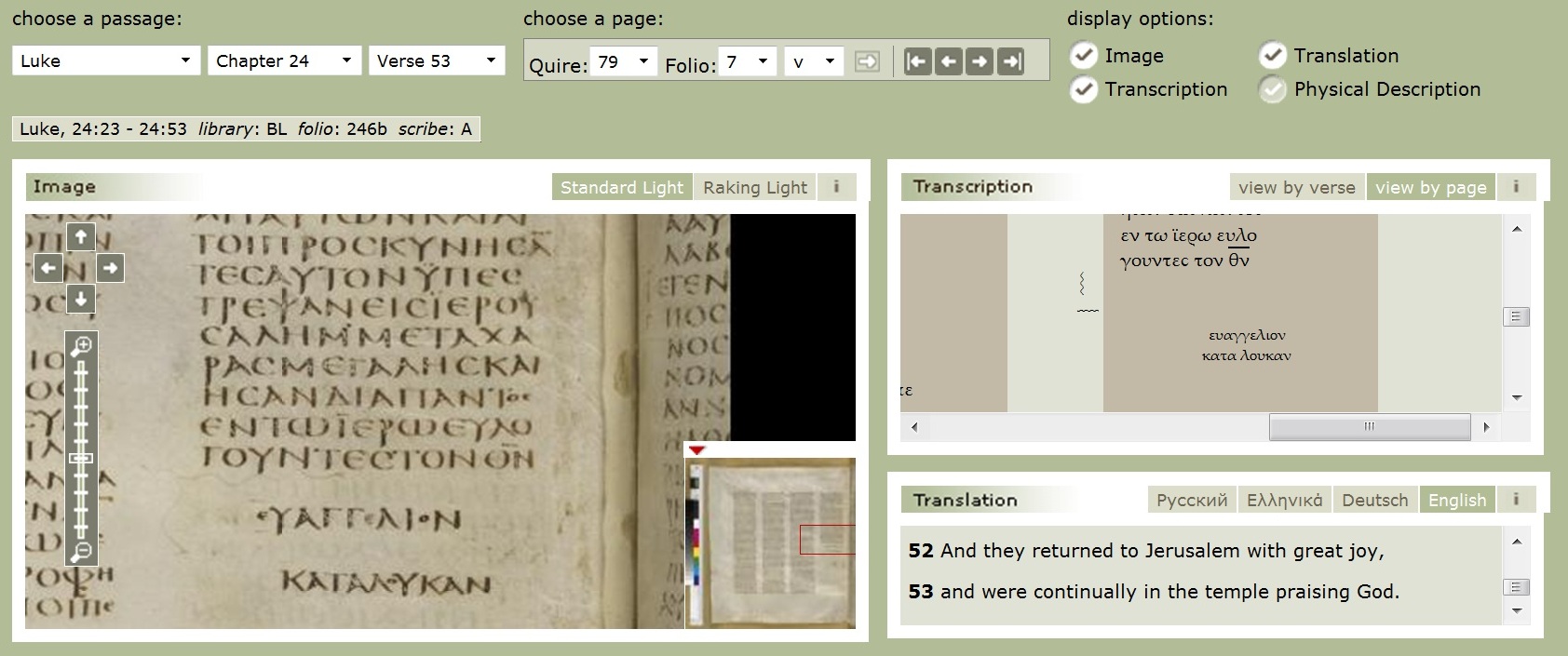Open the Transcription panel info button
This screenshot has height=656, width=1568.
(x=1516, y=187)
